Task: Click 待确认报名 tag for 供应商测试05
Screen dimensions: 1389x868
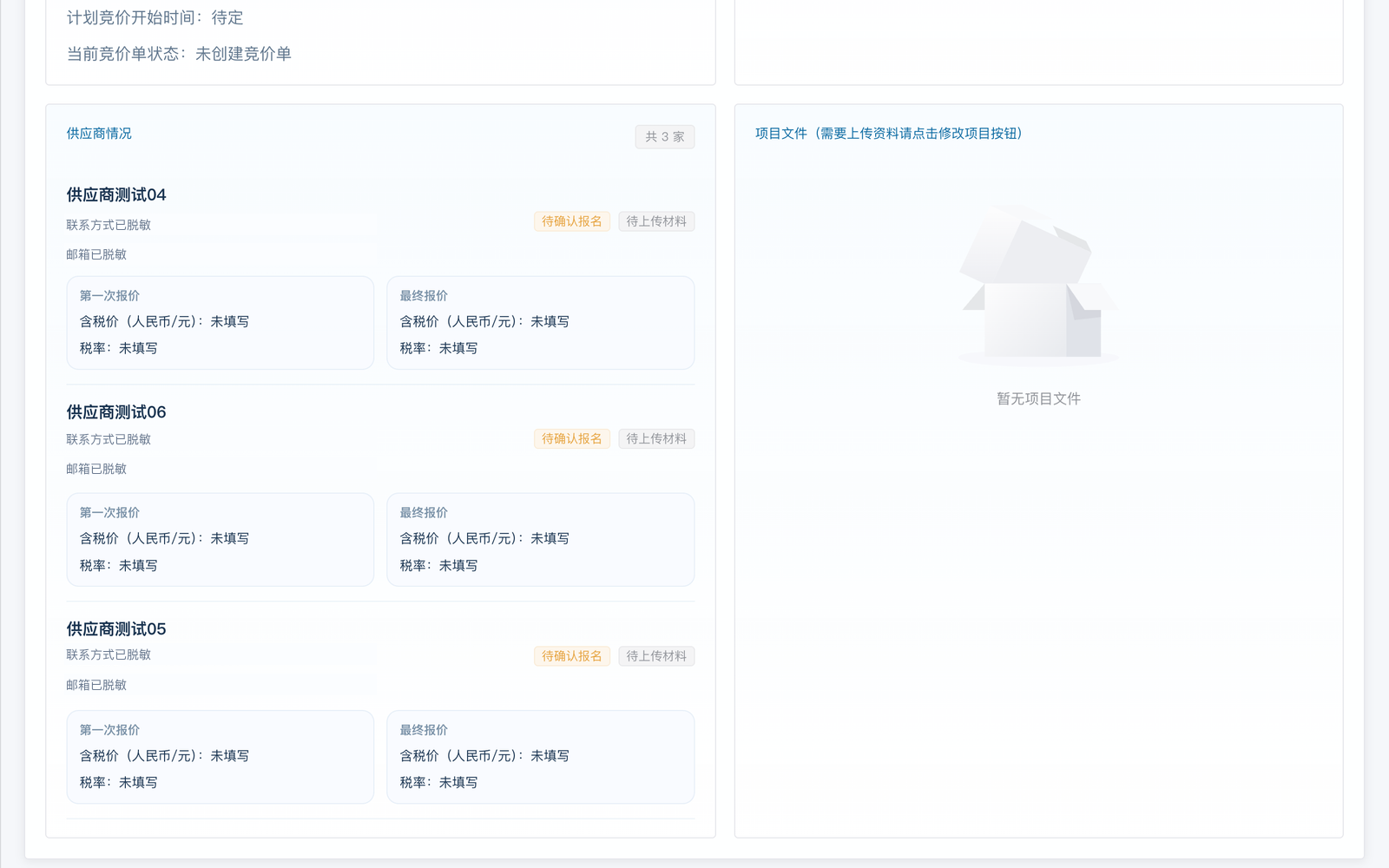Action: pos(571,656)
